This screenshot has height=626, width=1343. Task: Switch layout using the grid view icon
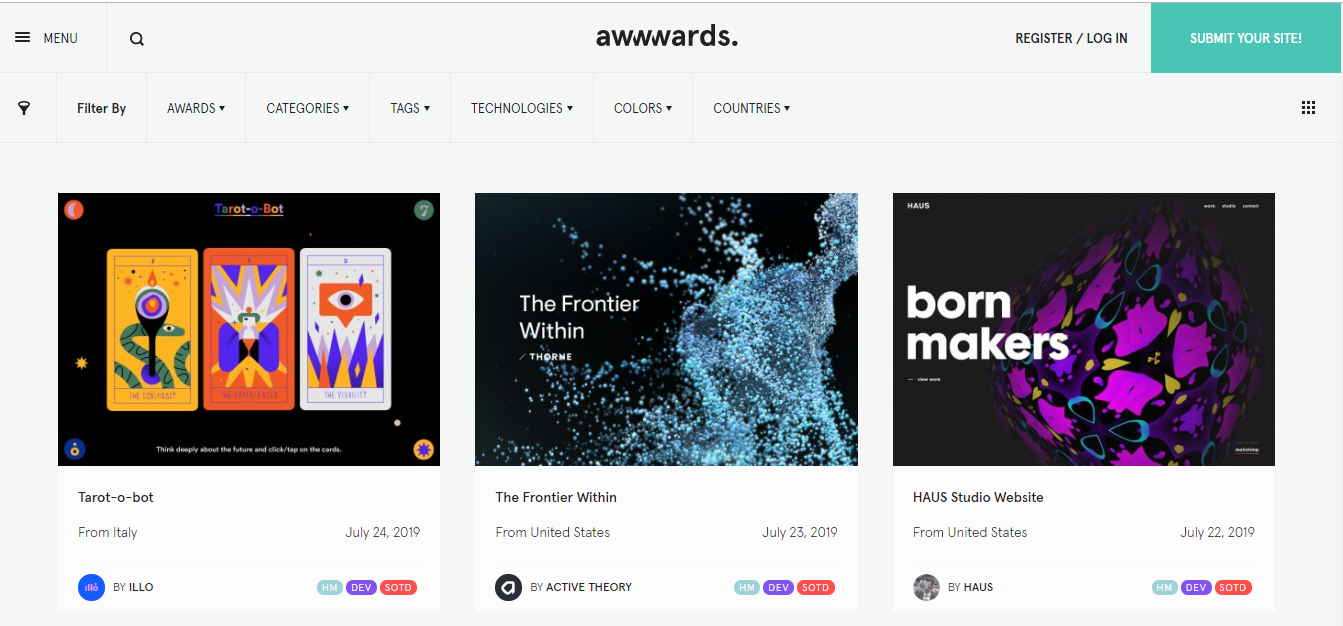(x=1308, y=108)
